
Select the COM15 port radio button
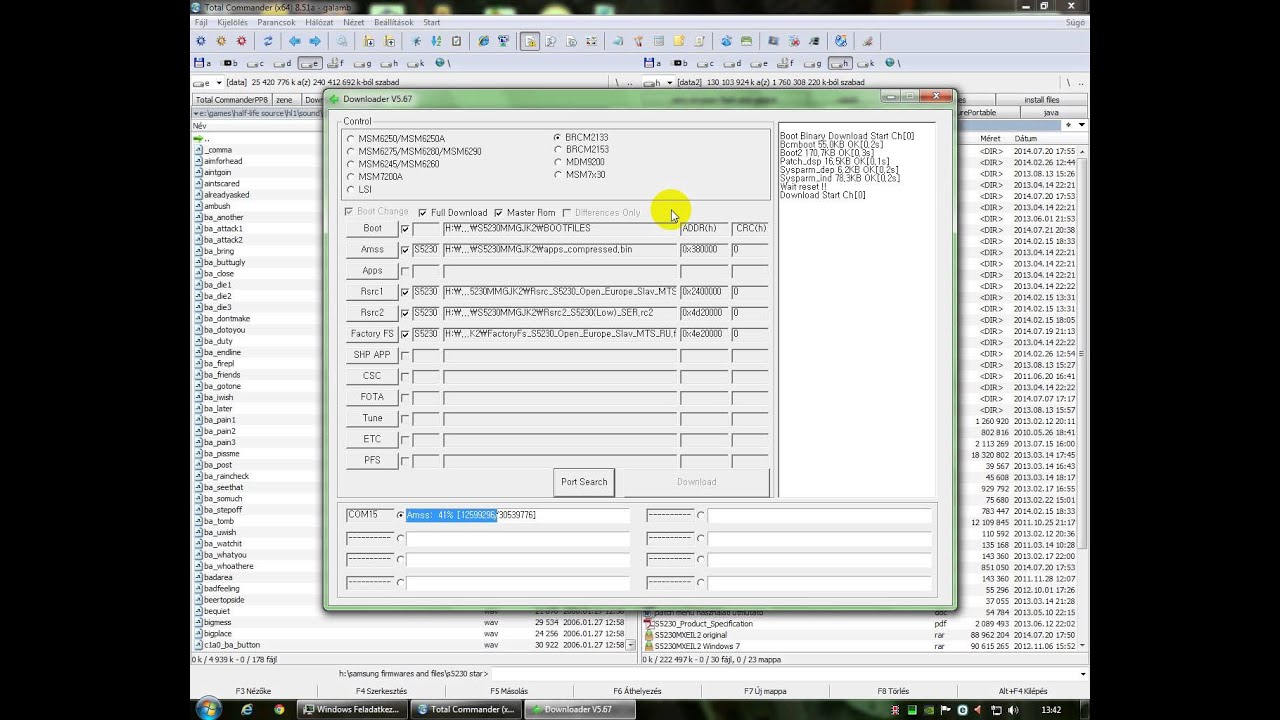401,516
